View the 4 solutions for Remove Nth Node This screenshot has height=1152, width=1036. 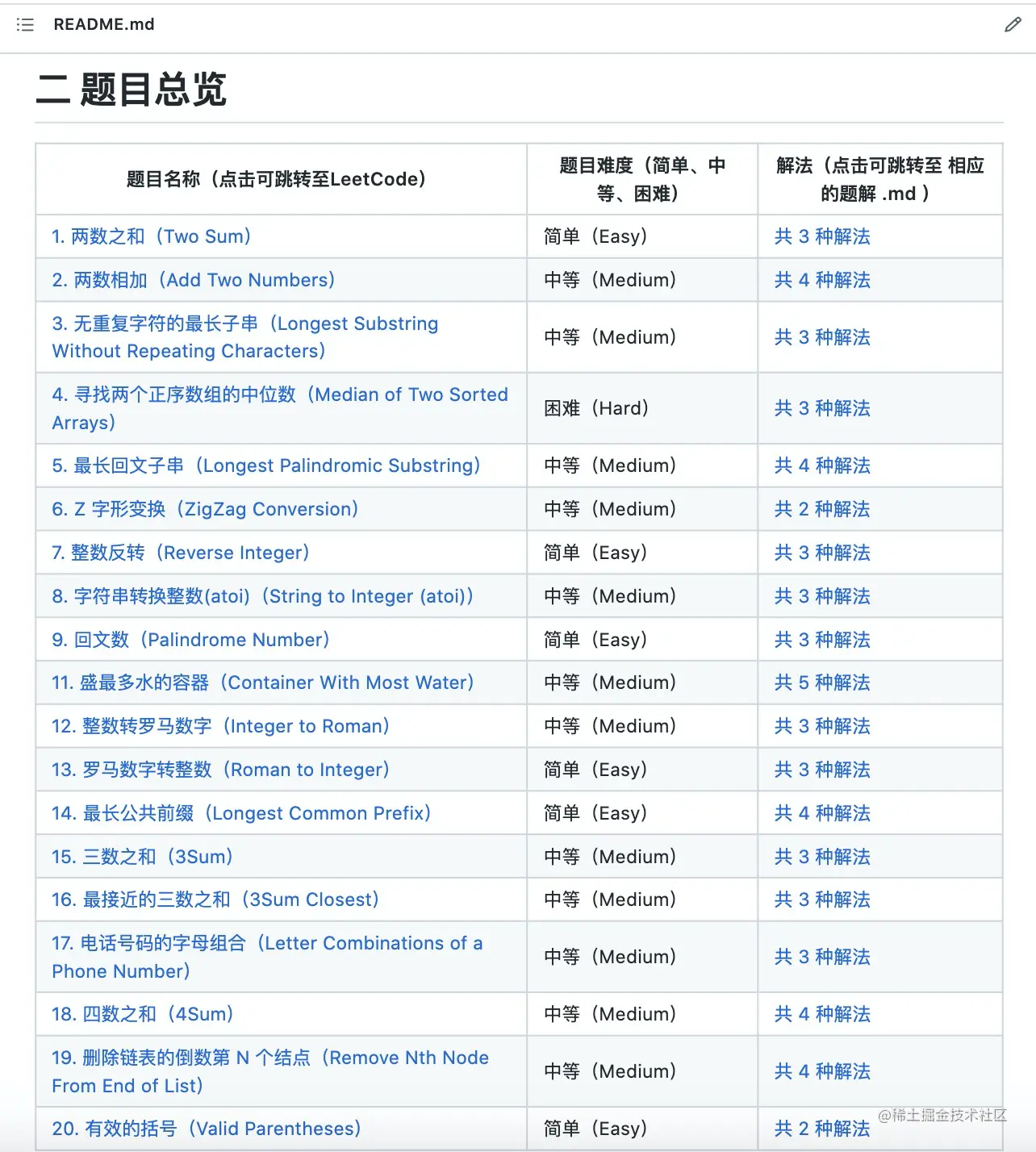click(x=821, y=1071)
